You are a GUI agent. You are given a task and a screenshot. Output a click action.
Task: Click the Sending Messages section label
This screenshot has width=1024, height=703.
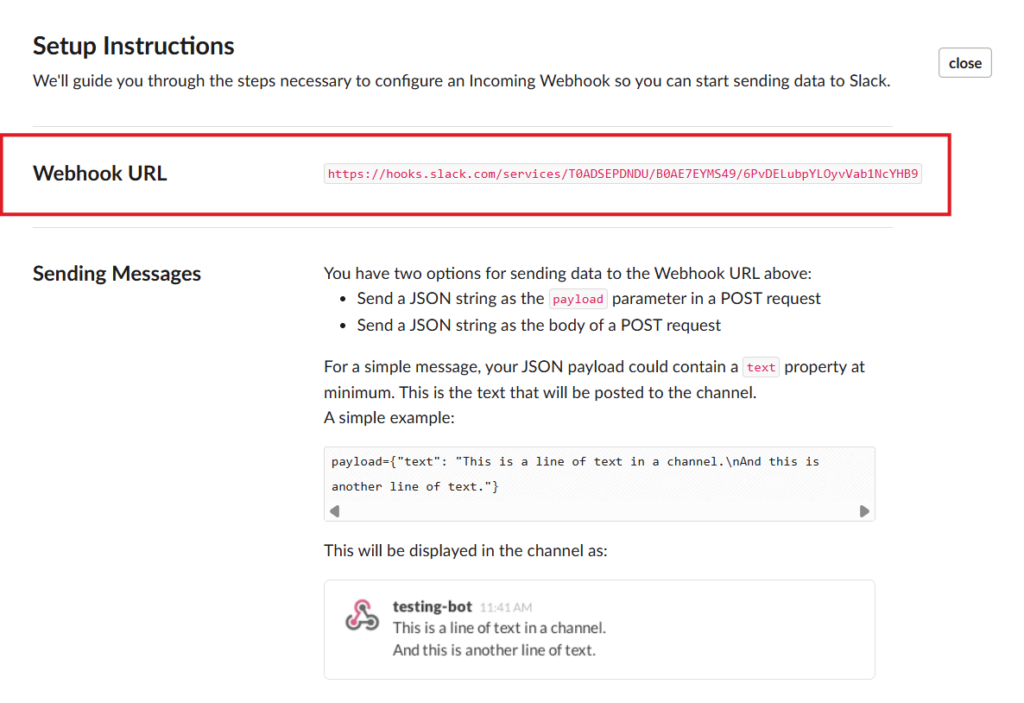coord(117,273)
